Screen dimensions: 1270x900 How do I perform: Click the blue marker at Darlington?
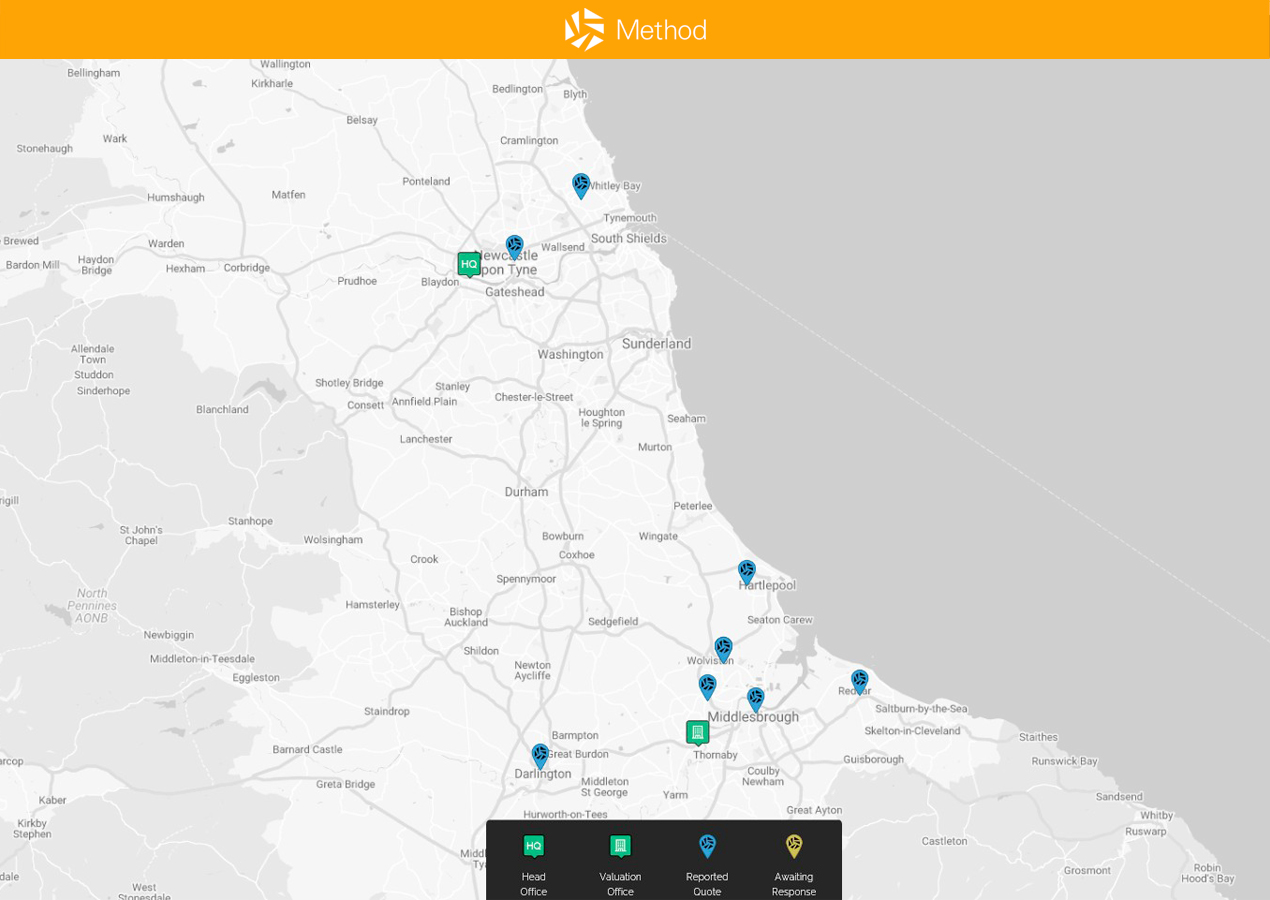(540, 755)
